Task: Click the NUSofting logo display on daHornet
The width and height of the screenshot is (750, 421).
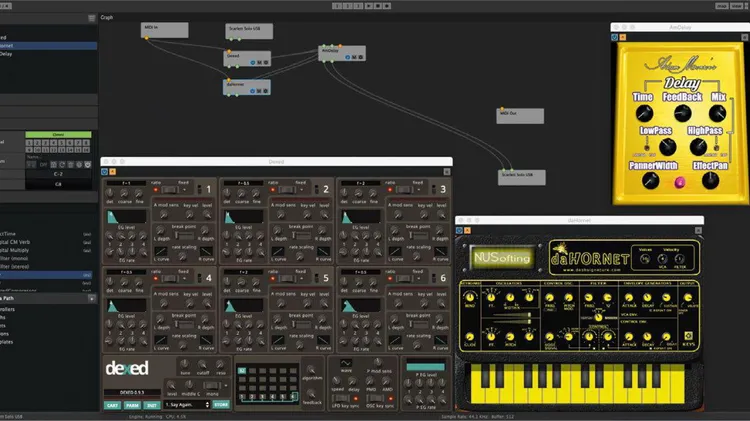Action: point(502,258)
